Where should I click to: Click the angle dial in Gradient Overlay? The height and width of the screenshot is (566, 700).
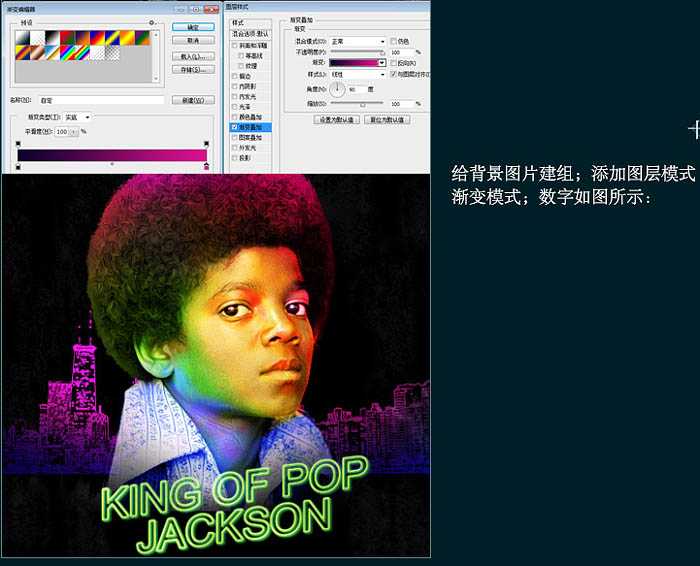337,89
